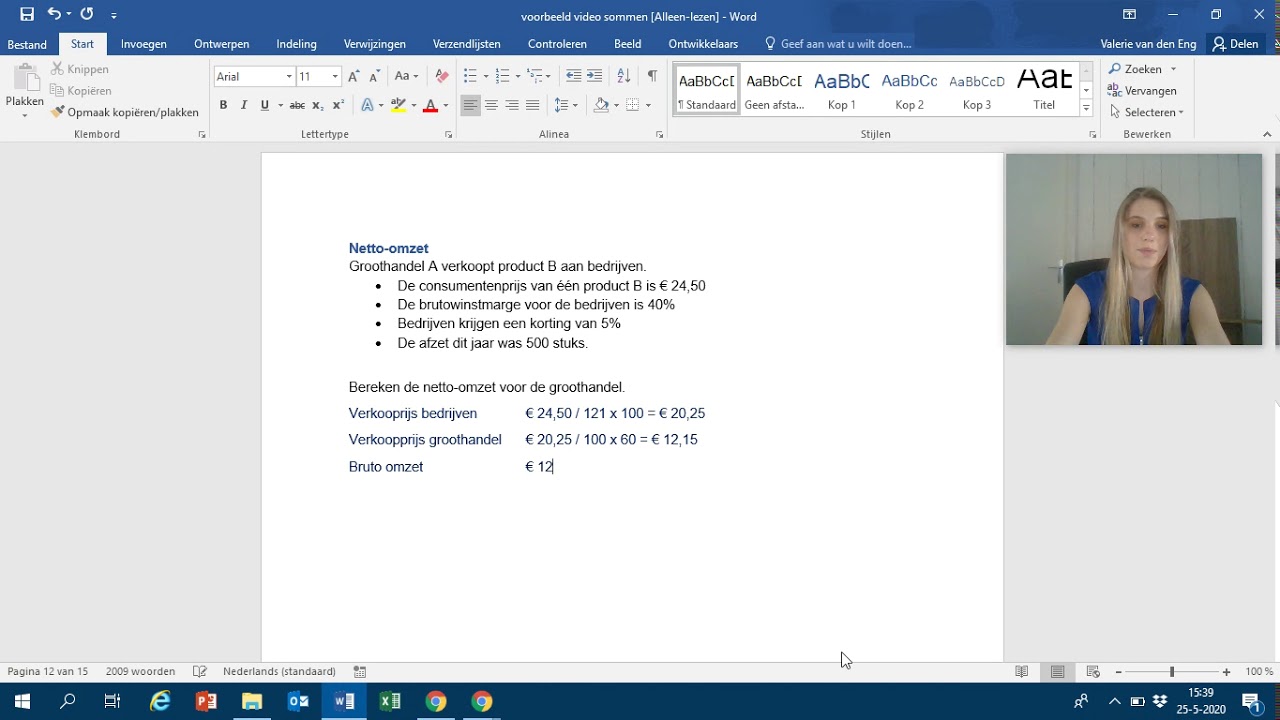Justify the paragraph text
Image resolution: width=1280 pixels, height=720 pixels.
(x=532, y=105)
